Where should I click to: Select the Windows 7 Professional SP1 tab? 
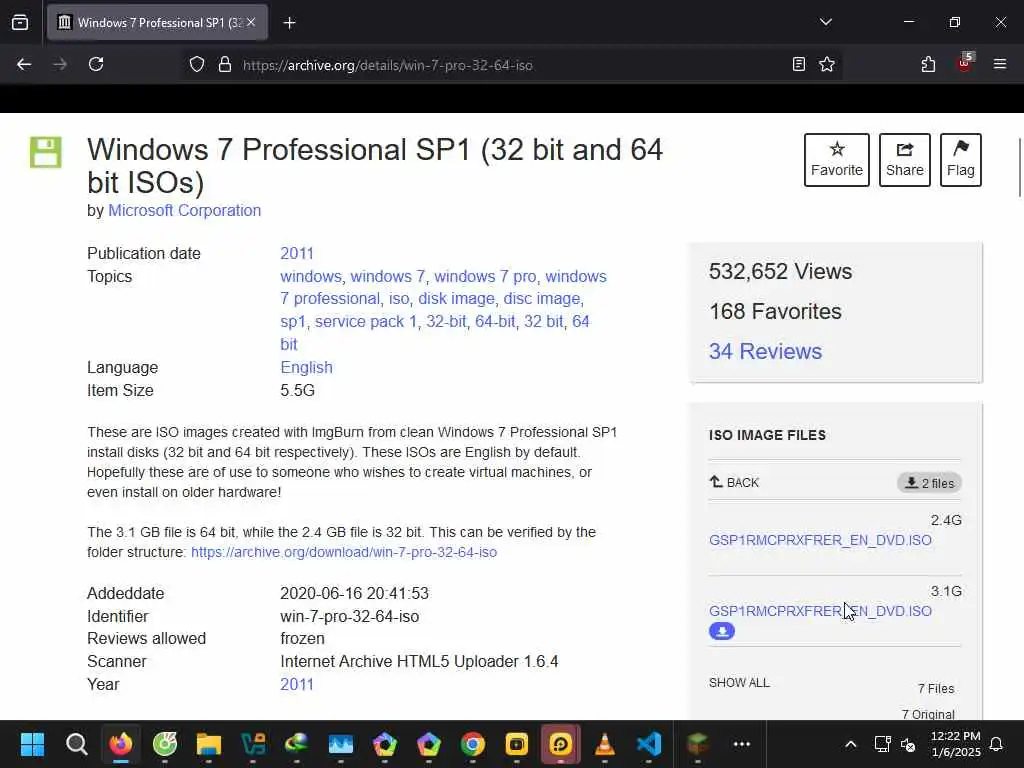click(x=157, y=22)
